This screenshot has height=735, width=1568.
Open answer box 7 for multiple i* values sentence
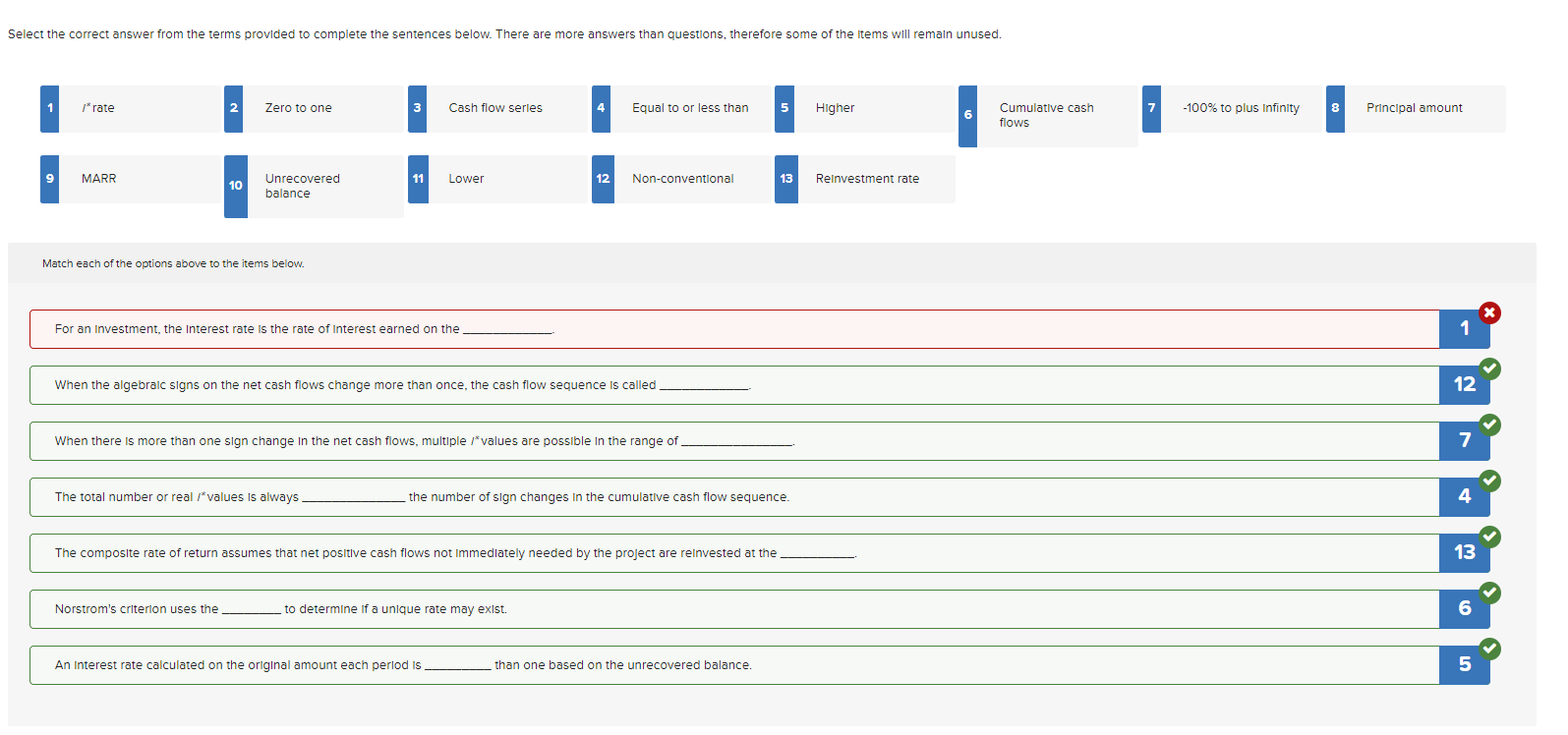[x=1465, y=441]
